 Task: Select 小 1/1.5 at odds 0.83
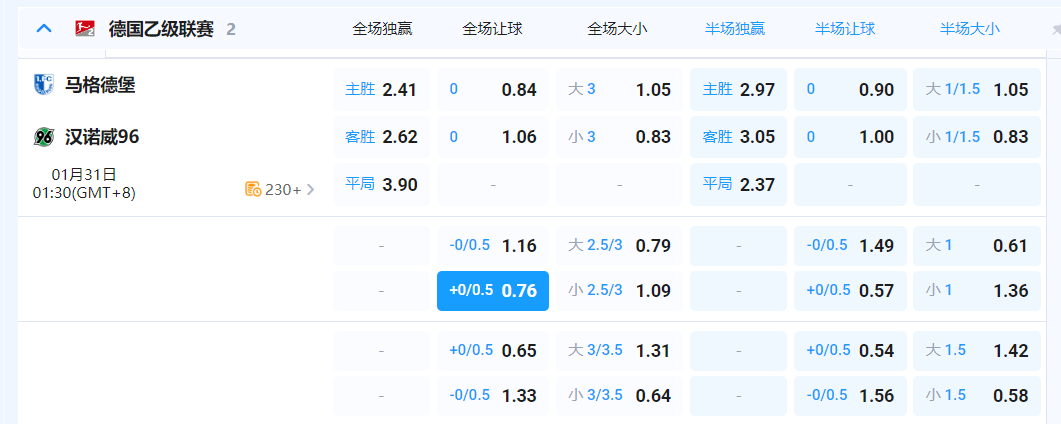(x=976, y=137)
